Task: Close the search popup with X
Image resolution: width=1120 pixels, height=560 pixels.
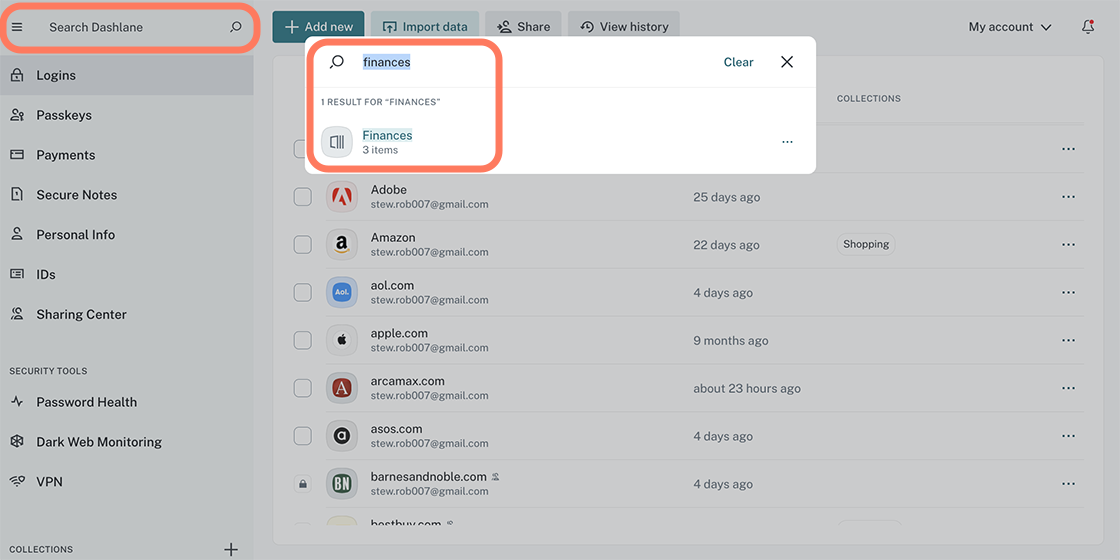Action: coord(787,62)
